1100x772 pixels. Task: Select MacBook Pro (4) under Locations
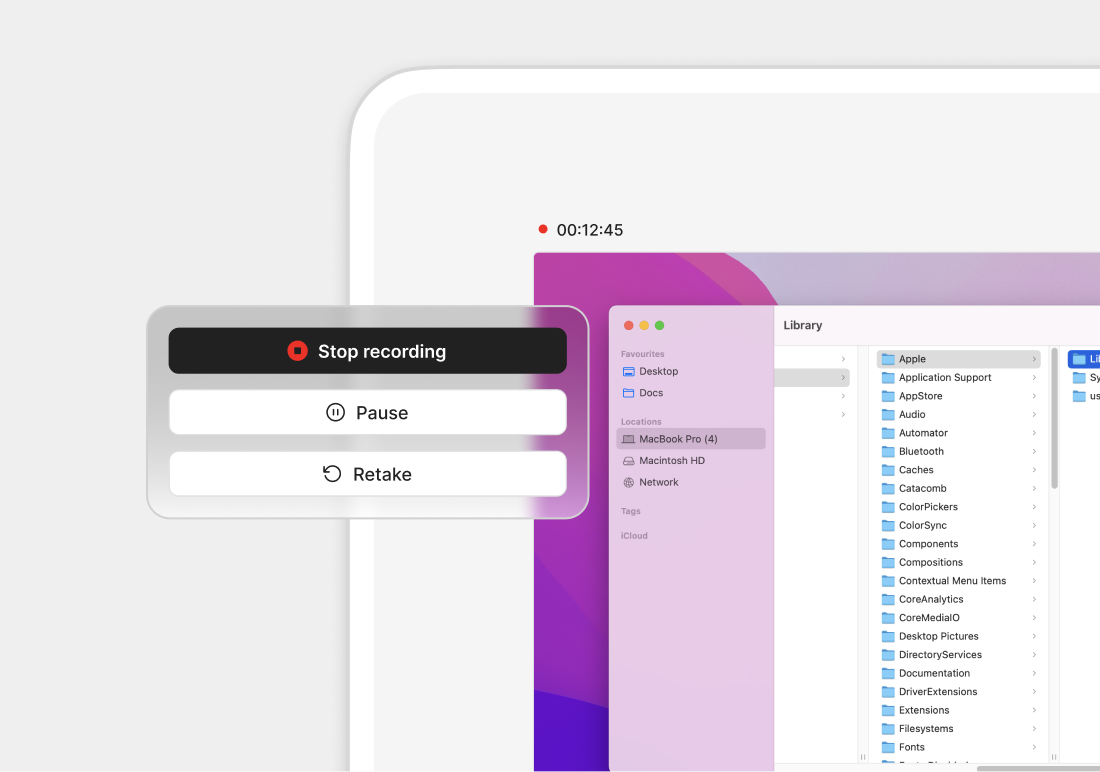pyautogui.click(x=691, y=439)
